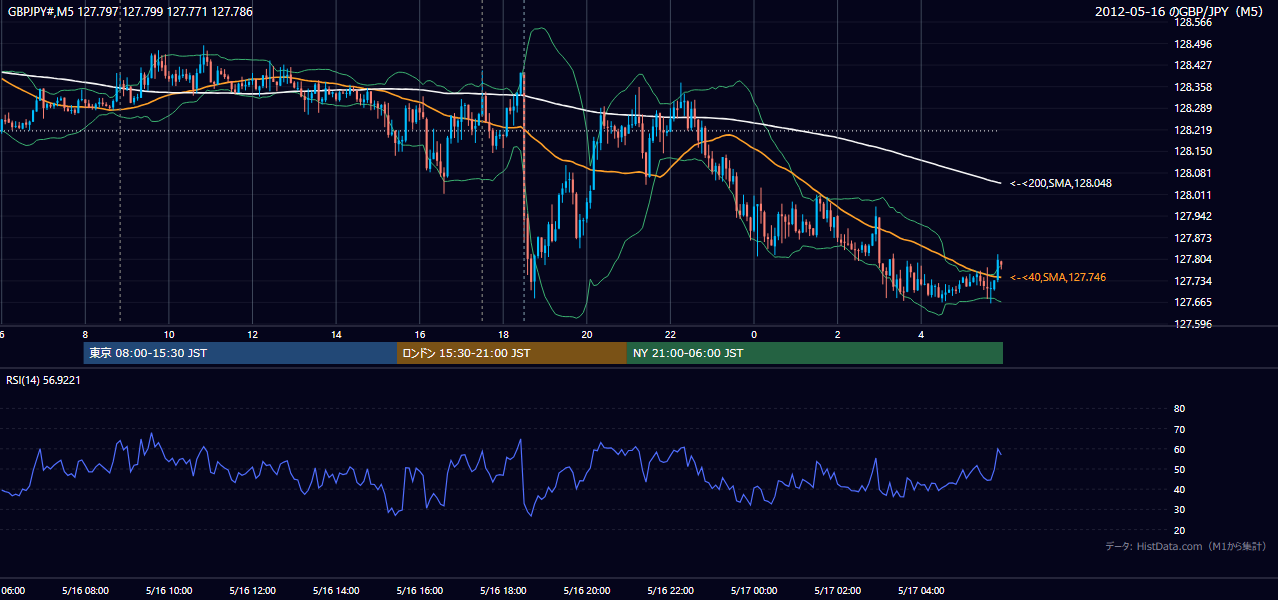Click hour label 16 under the price chart
Image resolution: width=1278 pixels, height=600 pixels.
(x=420, y=334)
